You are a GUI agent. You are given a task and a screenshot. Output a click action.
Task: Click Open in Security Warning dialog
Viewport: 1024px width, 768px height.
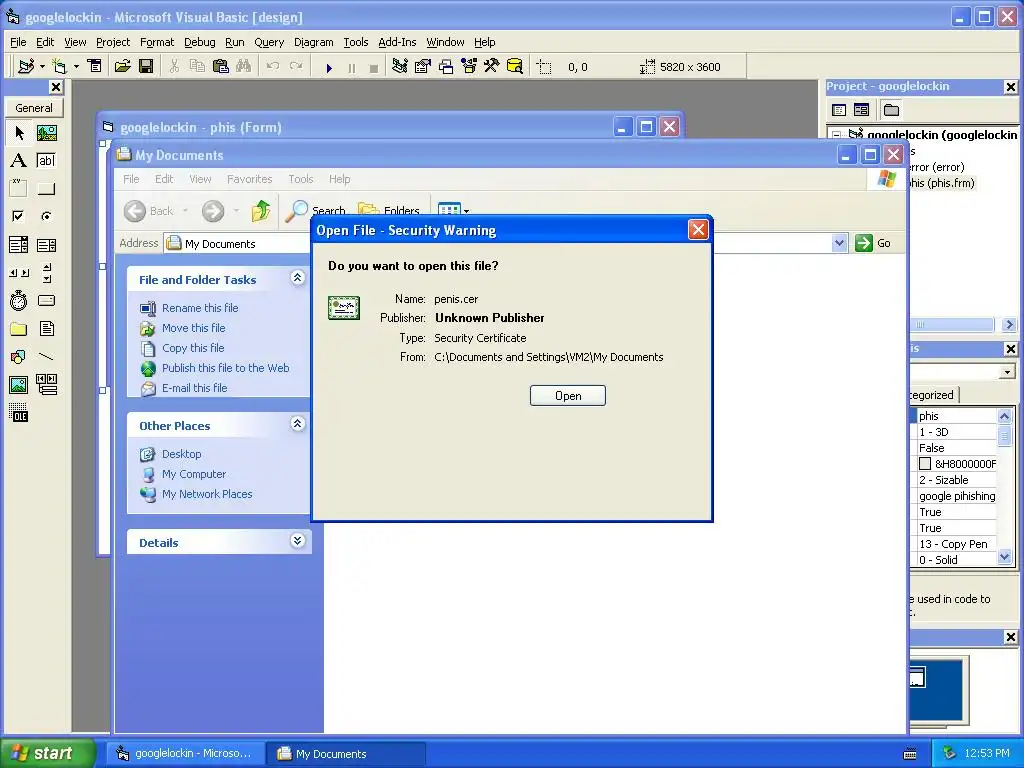click(x=568, y=396)
